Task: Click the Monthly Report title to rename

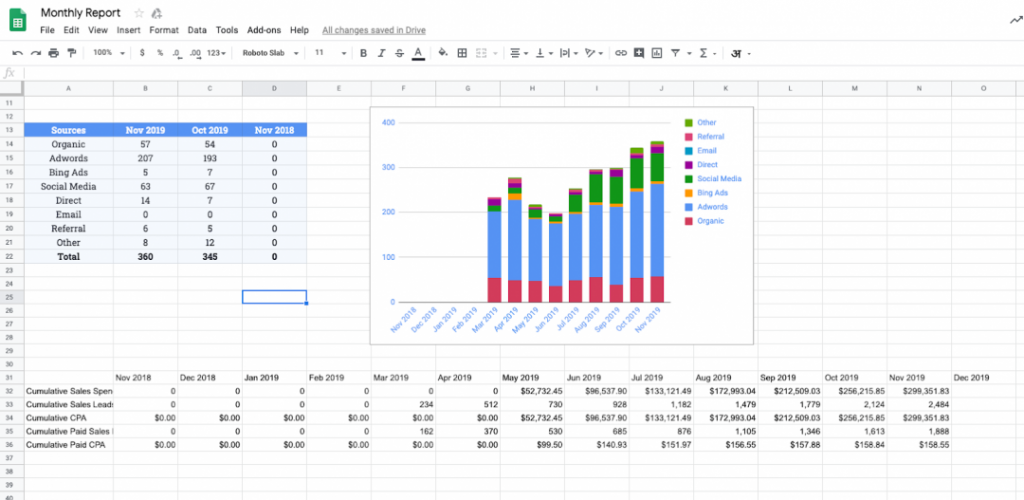Action: pyautogui.click(x=80, y=13)
